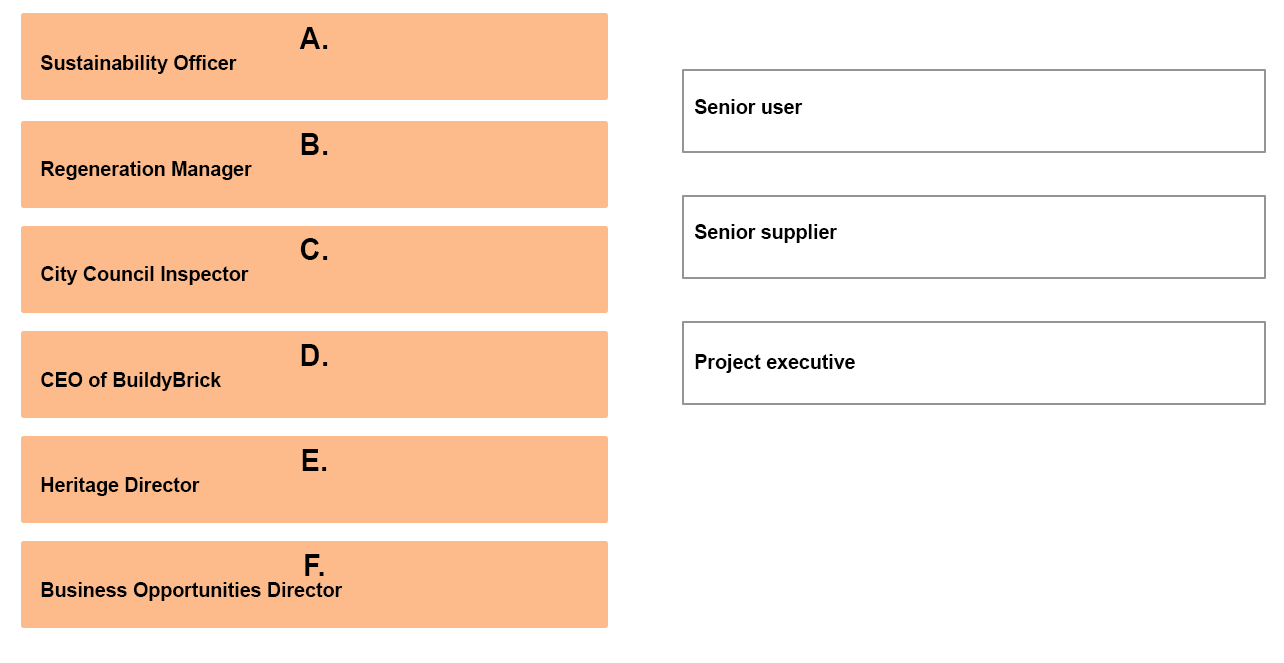This screenshot has width=1284, height=663.
Task: Click the letter F. heading
Action: [314, 566]
